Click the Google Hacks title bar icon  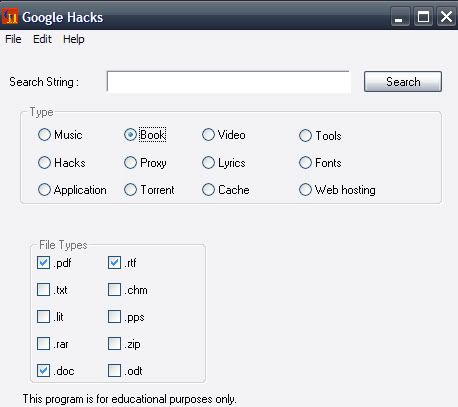coord(10,16)
